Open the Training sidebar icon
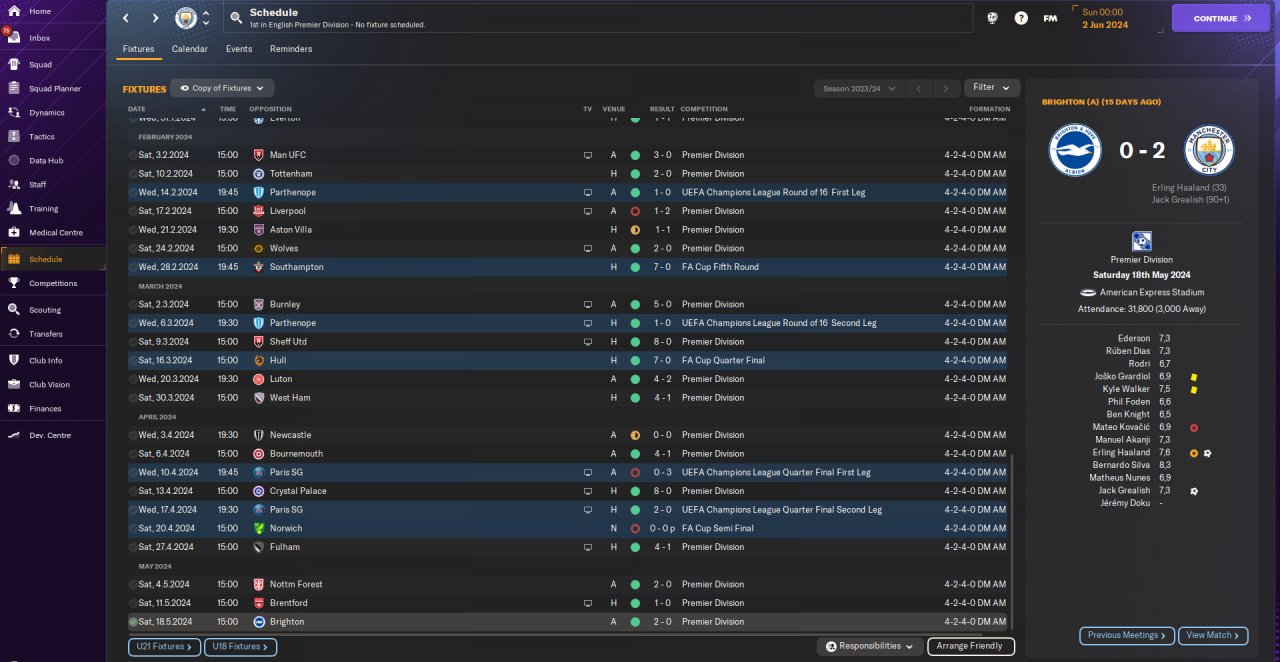Viewport: 1280px width, 662px height. click(14, 208)
